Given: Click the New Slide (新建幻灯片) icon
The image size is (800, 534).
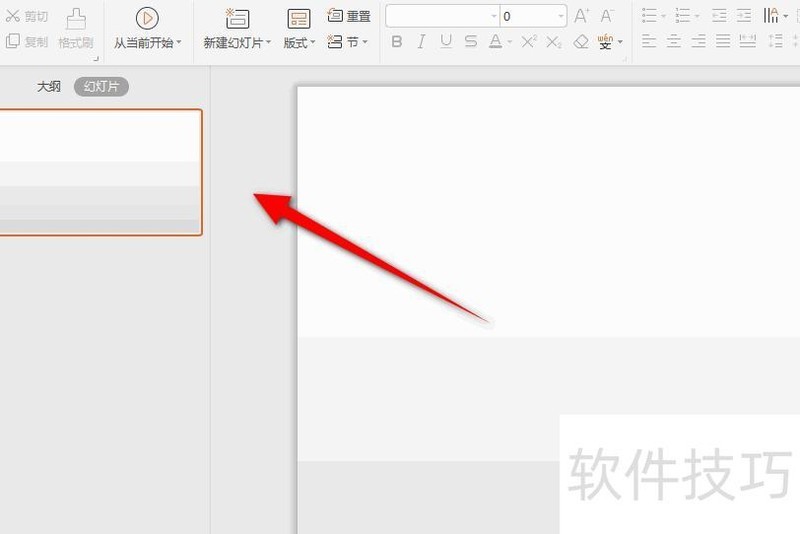Looking at the screenshot, I should coord(237,18).
